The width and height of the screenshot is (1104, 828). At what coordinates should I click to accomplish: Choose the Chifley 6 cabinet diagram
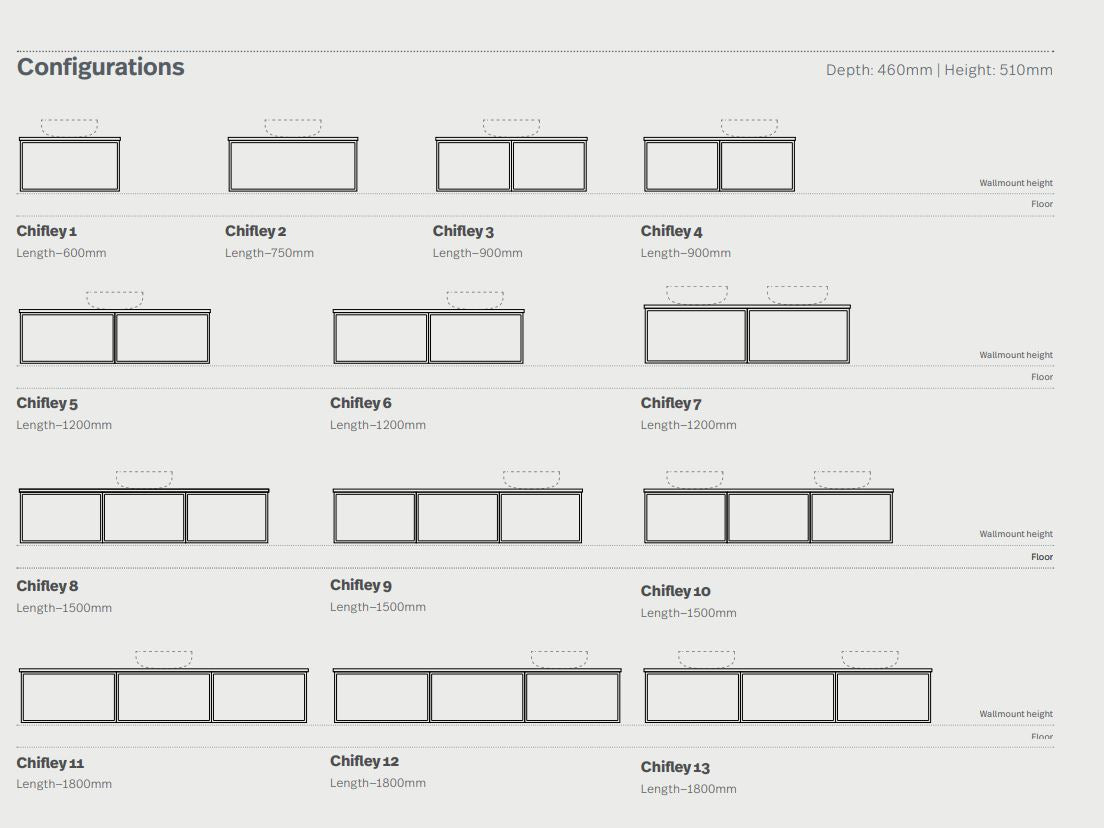tap(428, 338)
